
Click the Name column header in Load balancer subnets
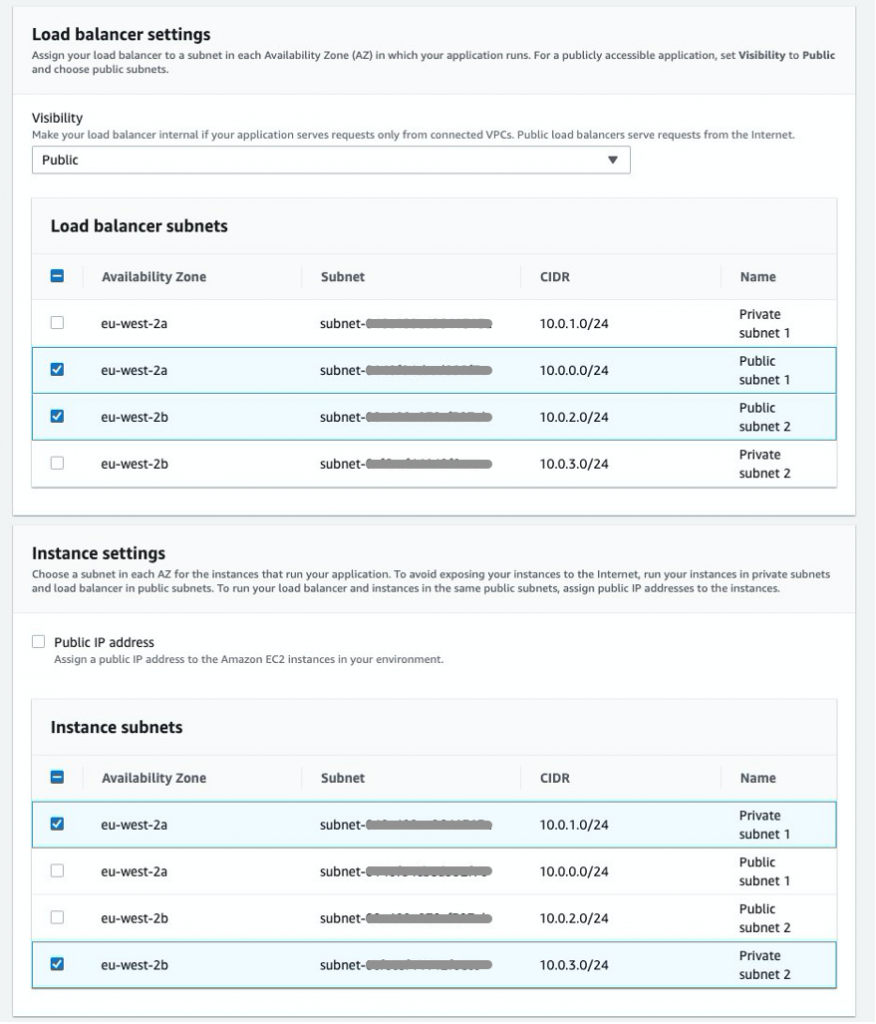(x=756, y=275)
